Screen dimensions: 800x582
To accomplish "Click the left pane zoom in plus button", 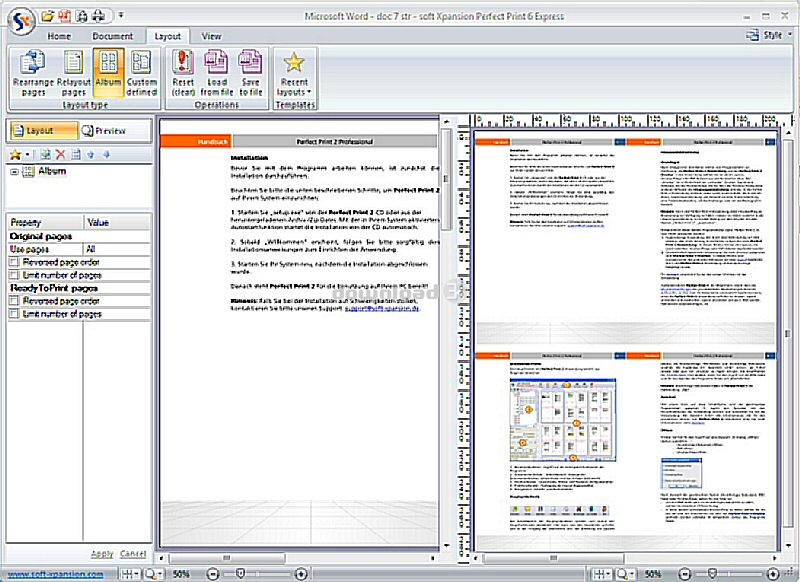I will point(301,574).
